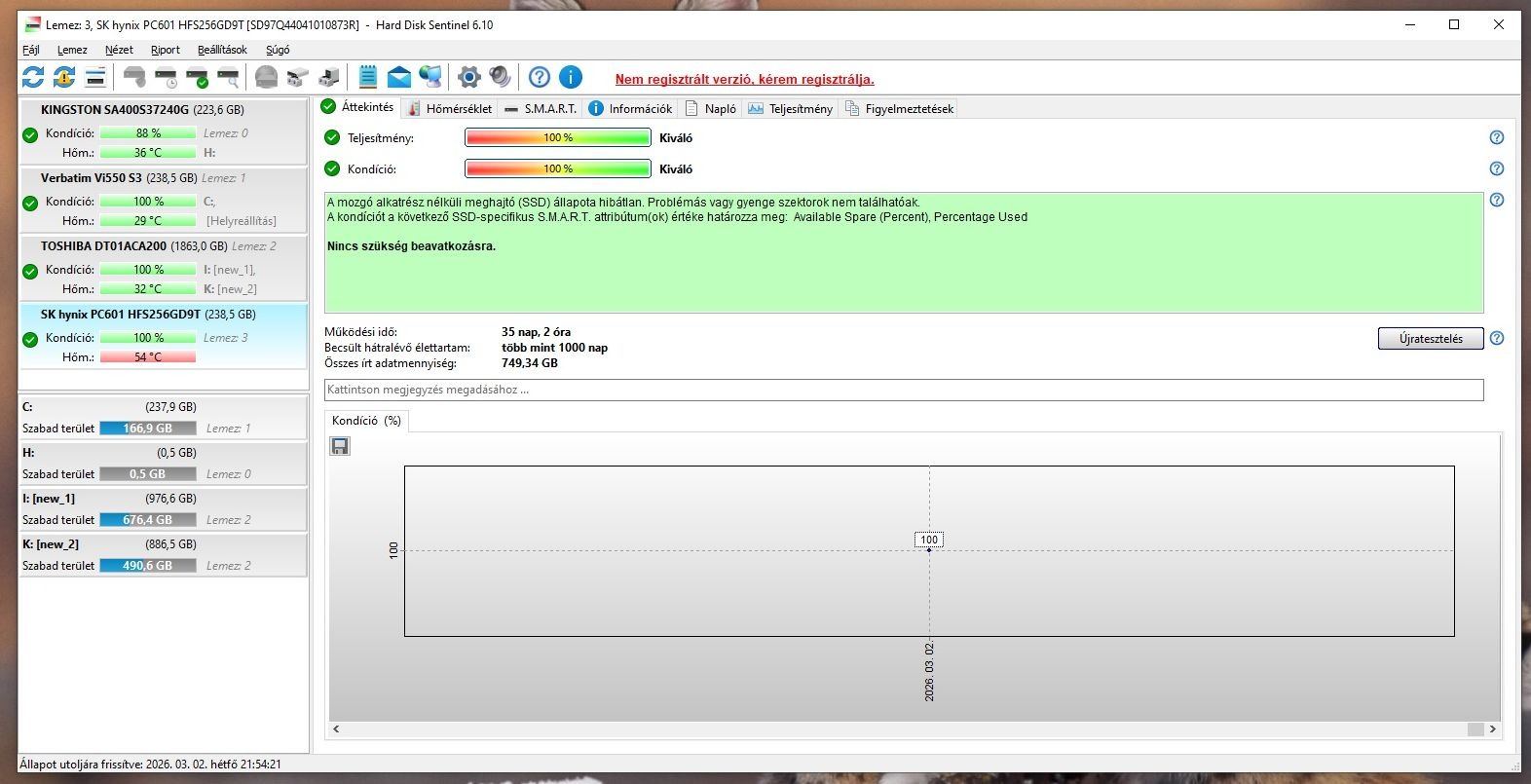Click the save floppy icon above chart

[x=340, y=446]
